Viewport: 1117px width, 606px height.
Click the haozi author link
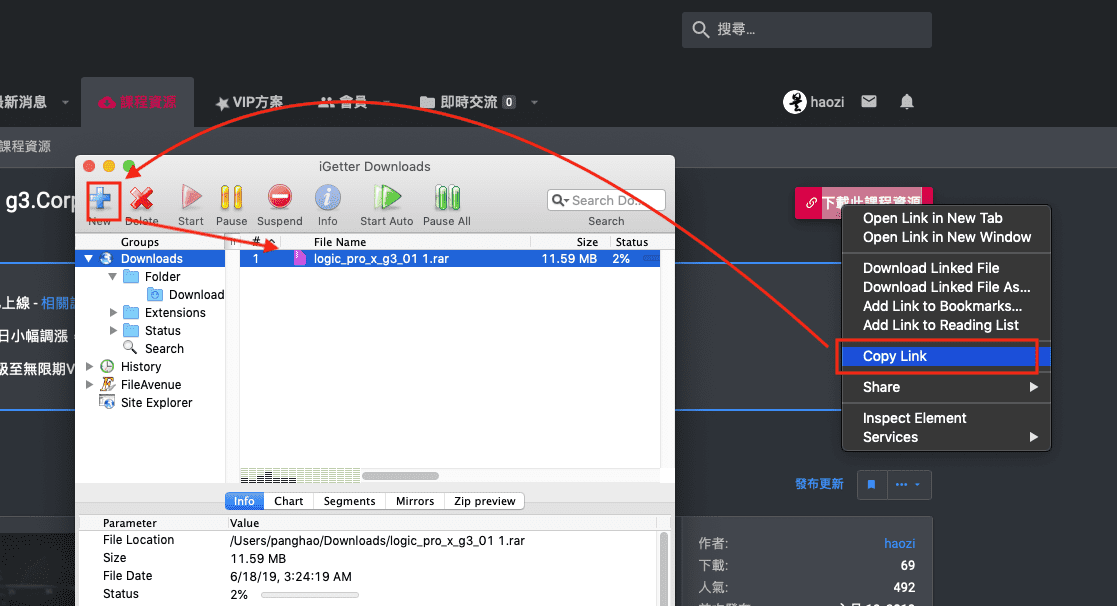tap(899, 543)
